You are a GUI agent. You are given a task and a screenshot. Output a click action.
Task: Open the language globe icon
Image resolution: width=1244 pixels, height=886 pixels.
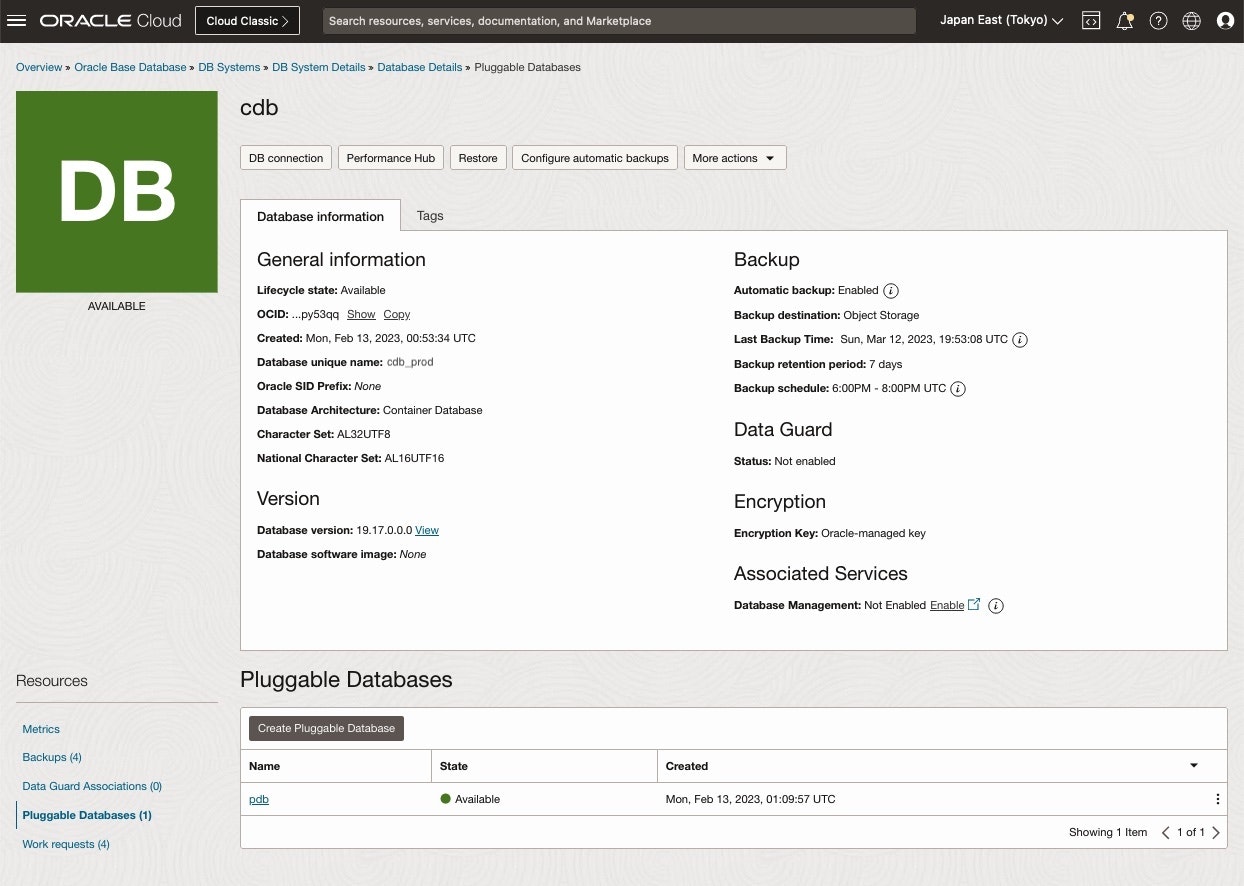tap(1191, 21)
